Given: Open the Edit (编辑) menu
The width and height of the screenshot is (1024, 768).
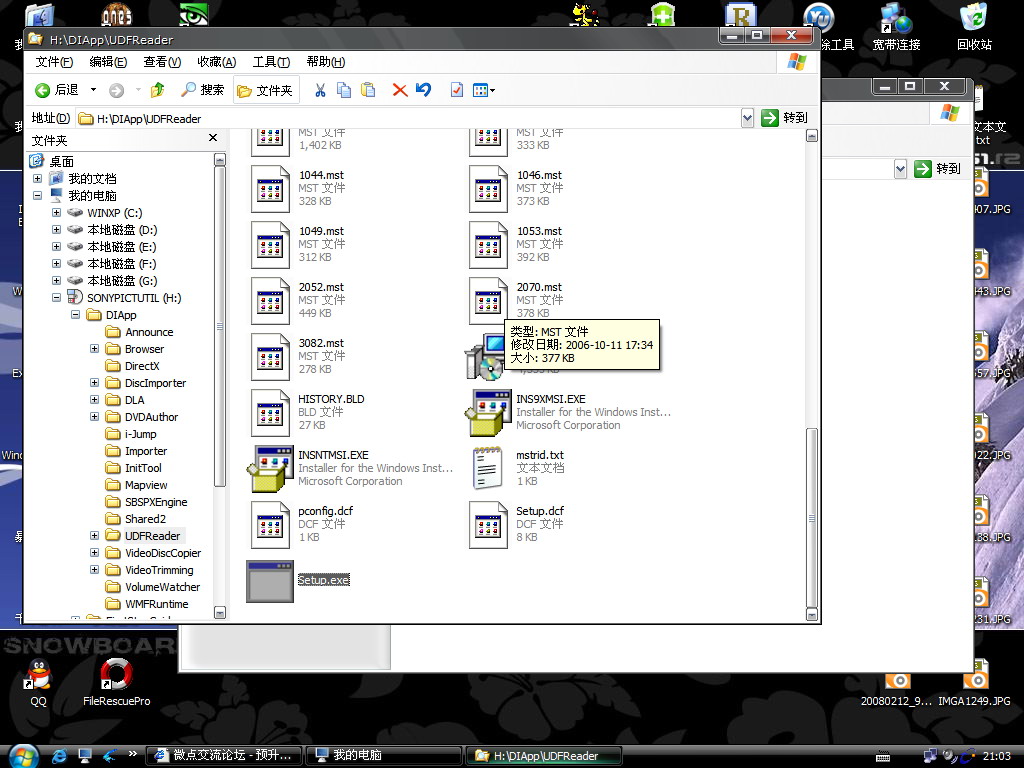Looking at the screenshot, I should point(108,62).
